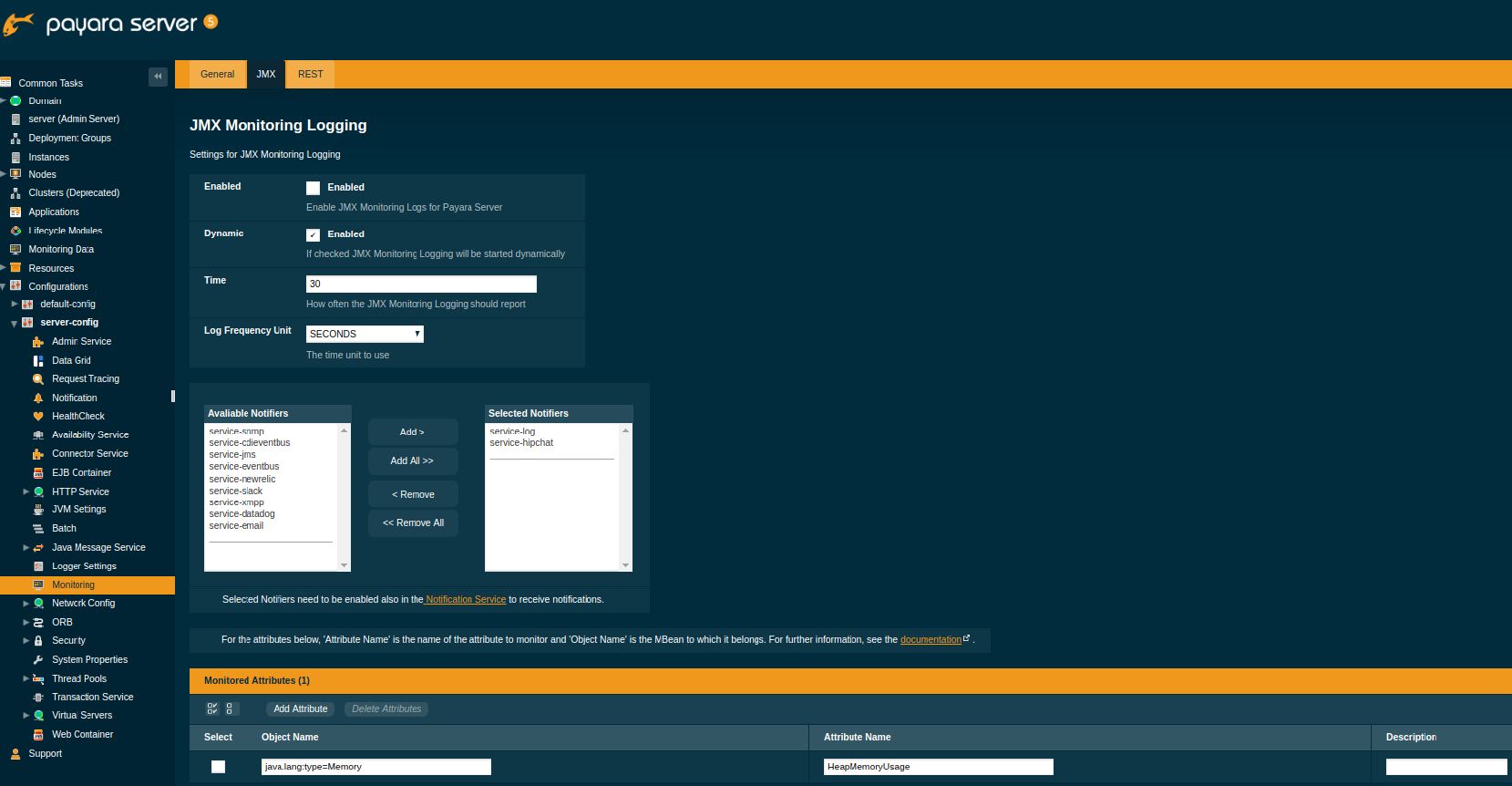Click the Applications icon

click(15, 212)
